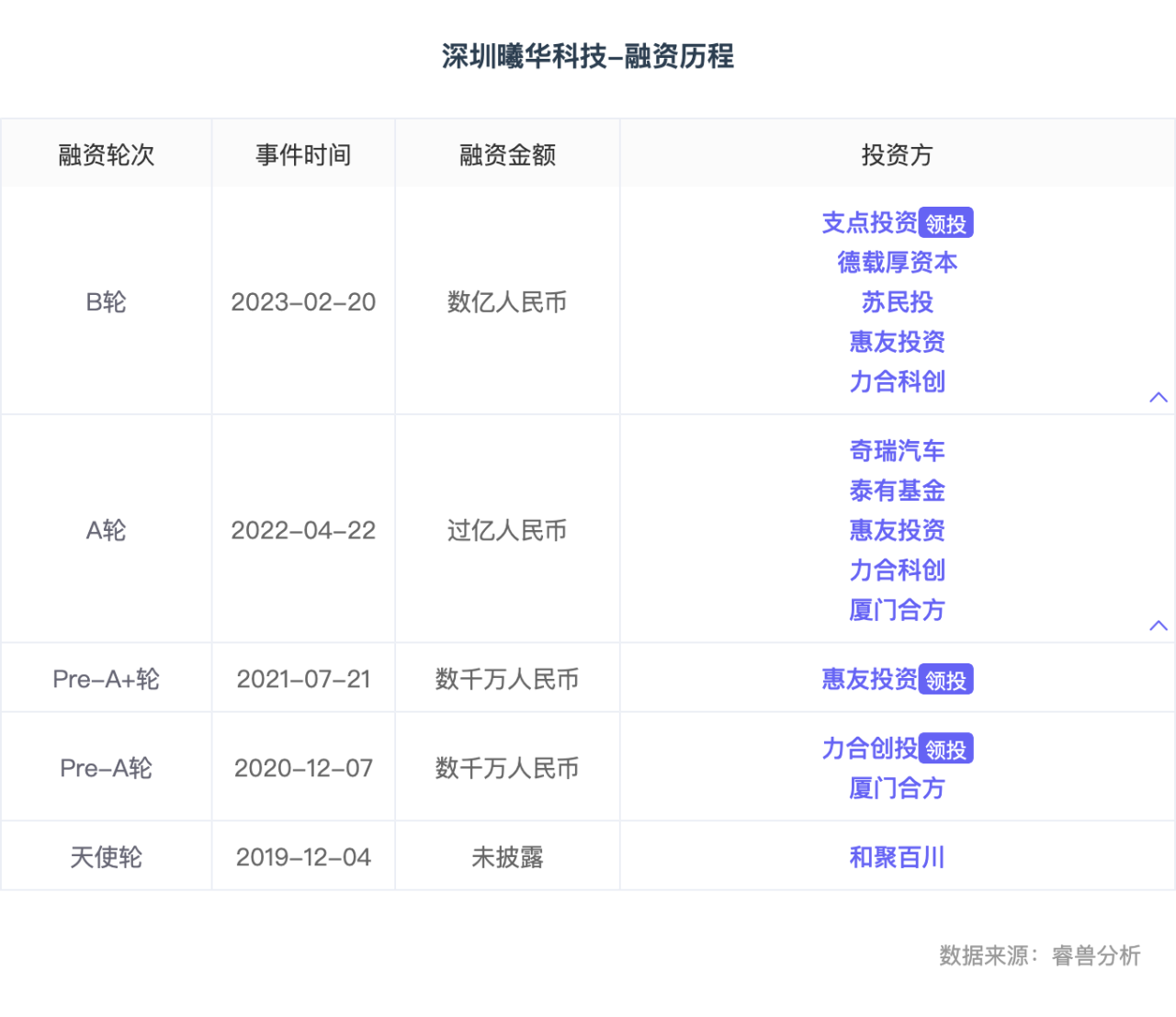The height and width of the screenshot is (1017, 1176).
Task: Open 力合科创 in the B轮 row
Action: [898, 381]
